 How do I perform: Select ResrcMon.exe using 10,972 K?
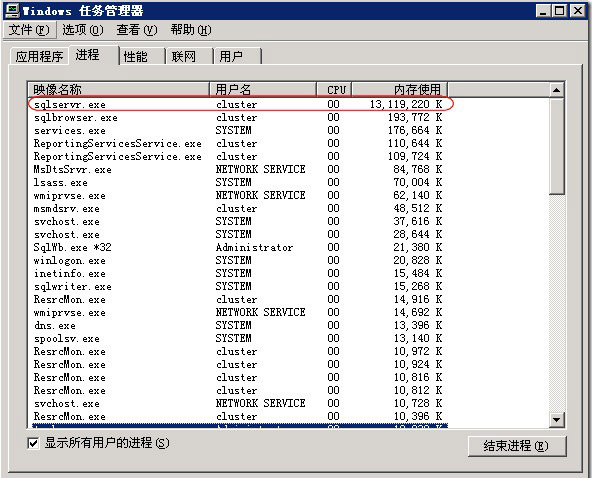tap(238, 351)
